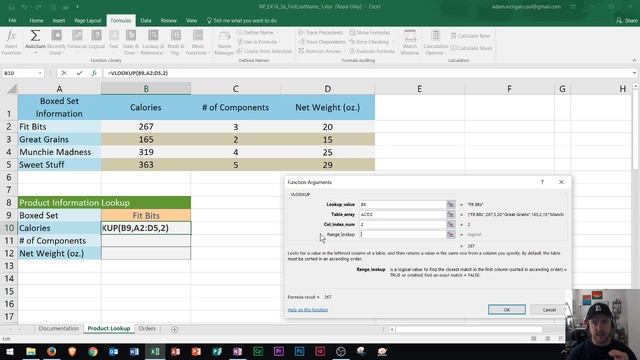
Task: Click the Range_lookup range selector icon
Action: click(451, 234)
